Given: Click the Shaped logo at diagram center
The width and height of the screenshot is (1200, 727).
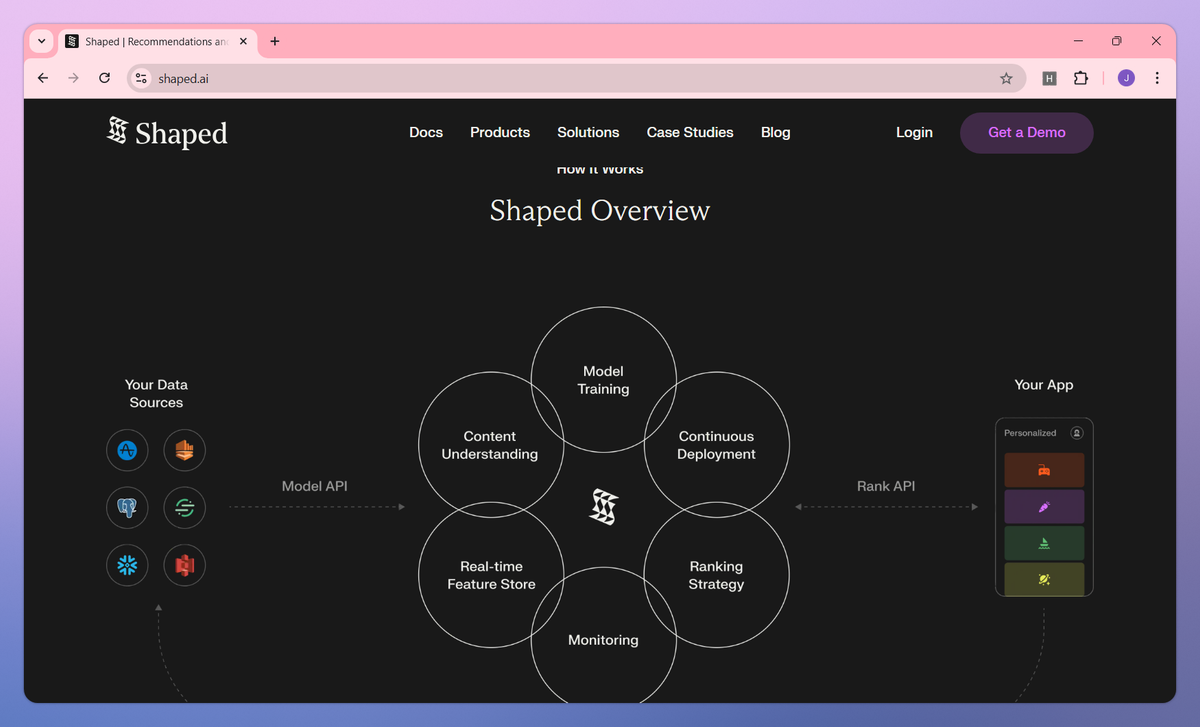Looking at the screenshot, I should pos(603,507).
